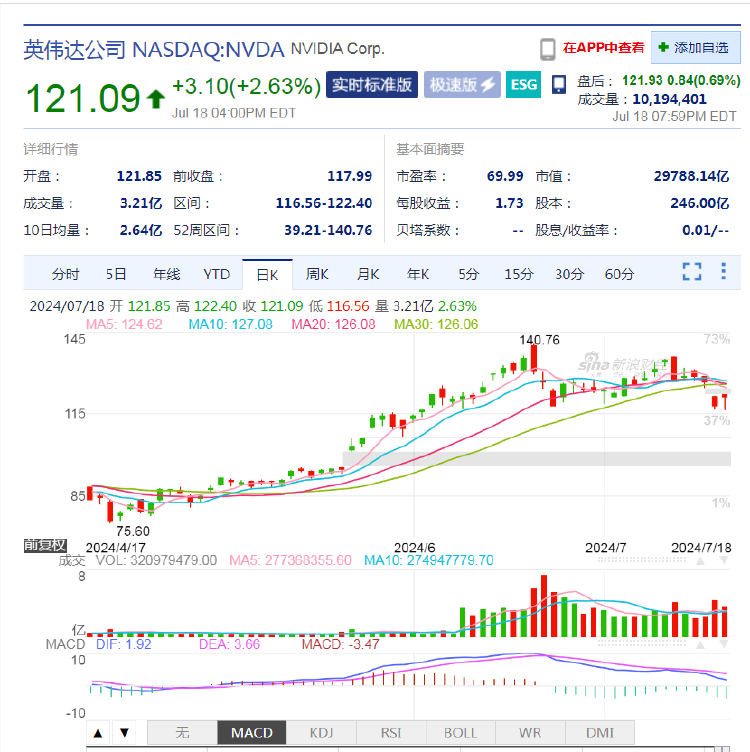
Task: Click the 75.60 low price marker
Action: (133, 531)
